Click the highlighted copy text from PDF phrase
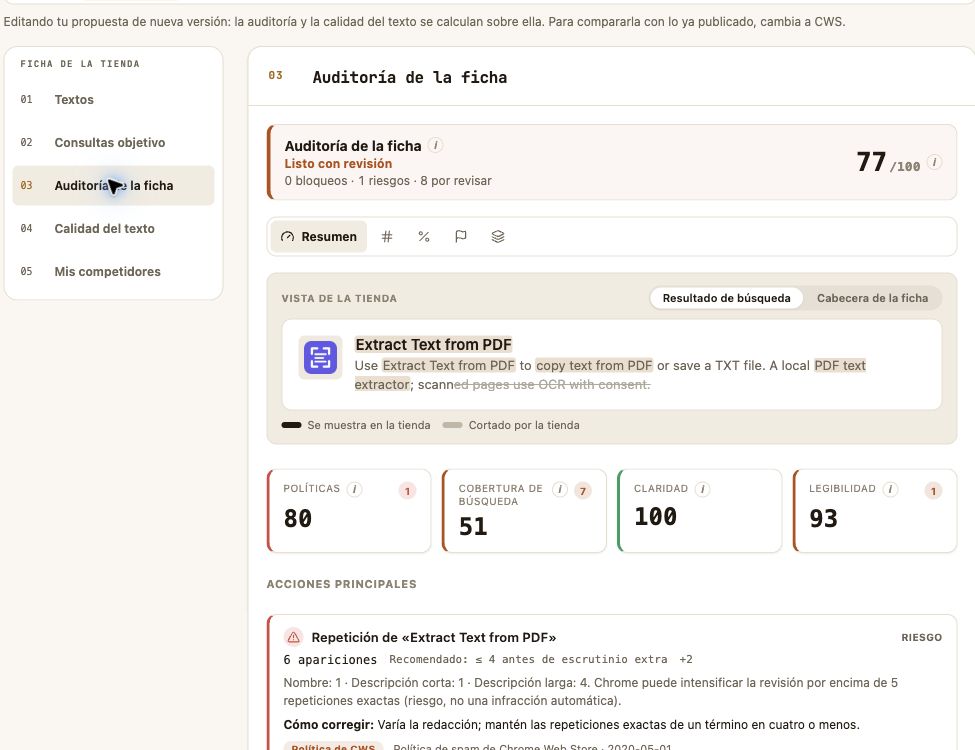This screenshot has height=750, width=975. point(594,366)
